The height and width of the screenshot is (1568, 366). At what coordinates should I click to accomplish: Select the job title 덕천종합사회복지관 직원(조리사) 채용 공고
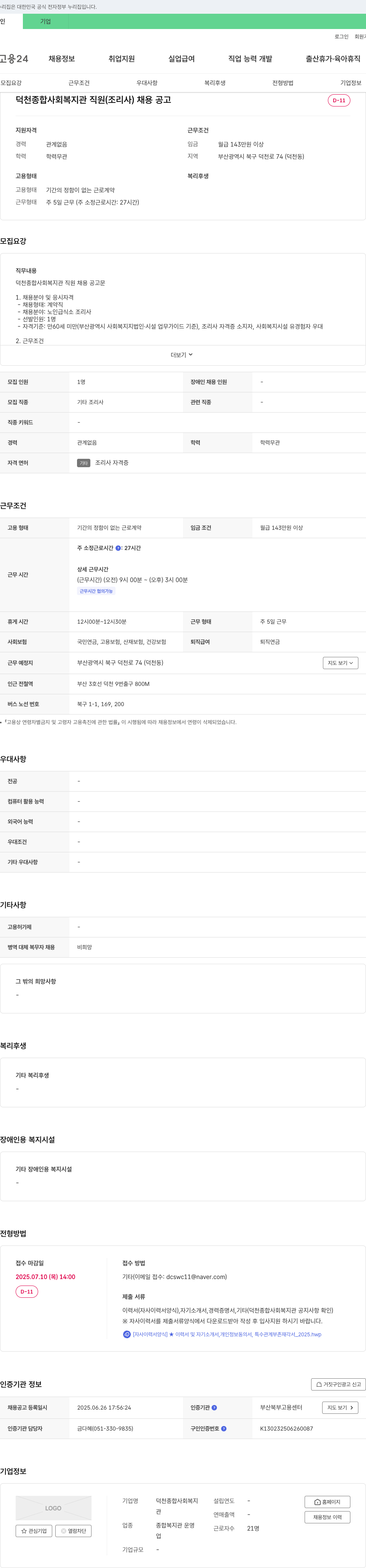93,100
